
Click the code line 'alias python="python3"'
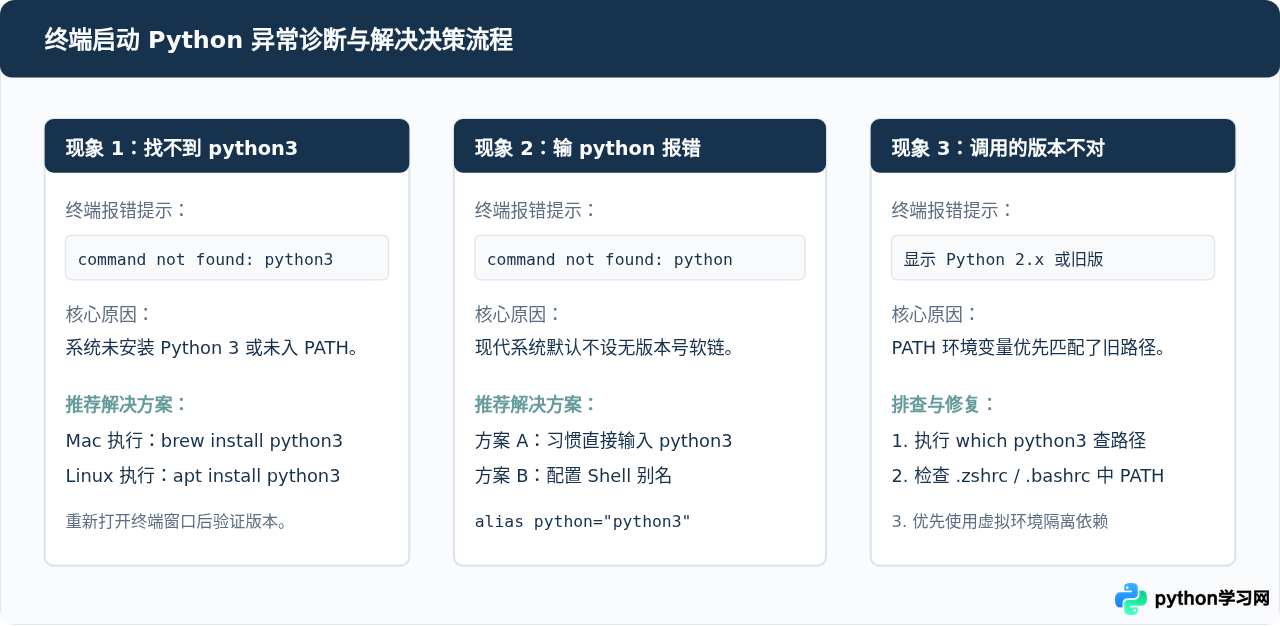pos(583,521)
